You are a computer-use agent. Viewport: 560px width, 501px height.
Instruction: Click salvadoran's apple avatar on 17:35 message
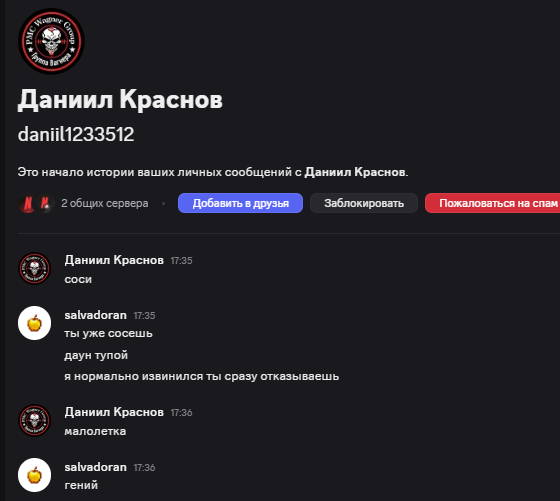click(x=34, y=323)
